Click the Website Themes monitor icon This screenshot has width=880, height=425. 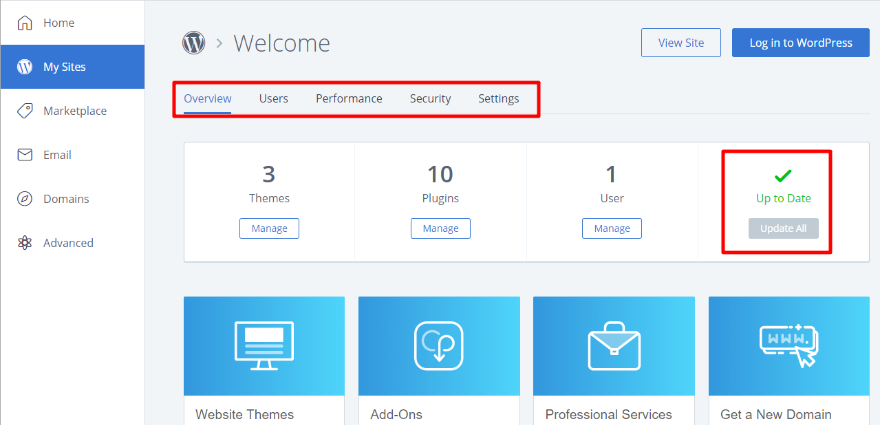[x=264, y=346]
